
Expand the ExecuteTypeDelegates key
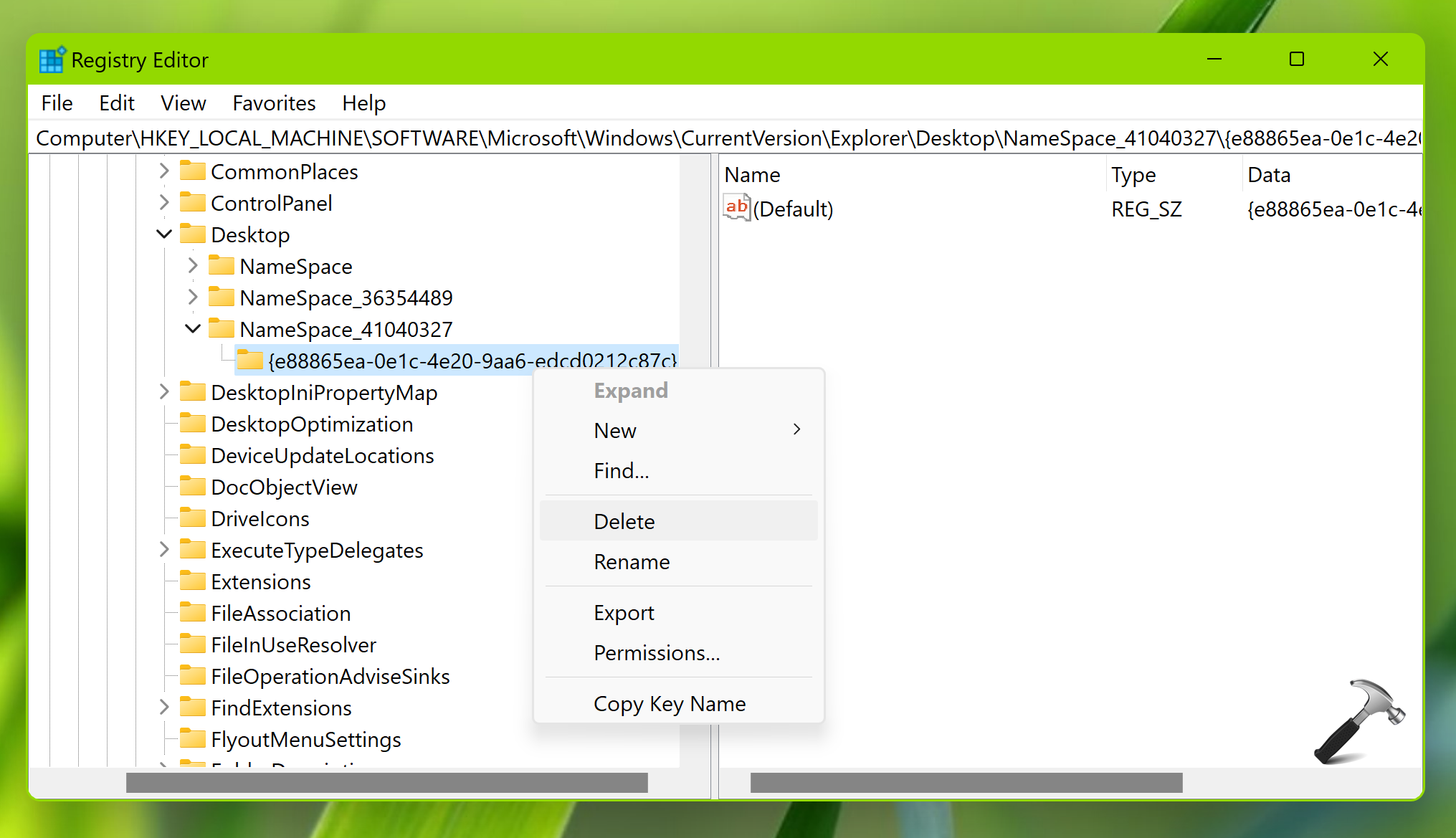164,549
